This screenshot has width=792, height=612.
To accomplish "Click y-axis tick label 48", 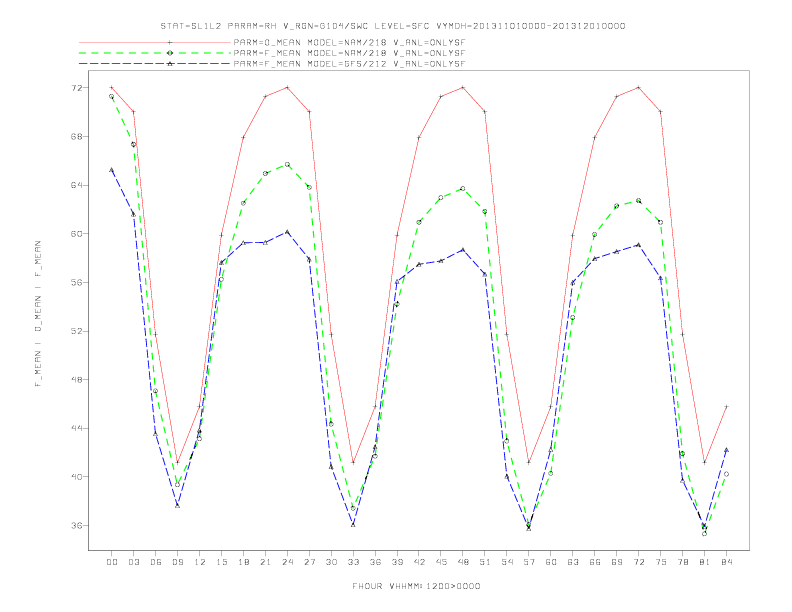I will point(77,380).
